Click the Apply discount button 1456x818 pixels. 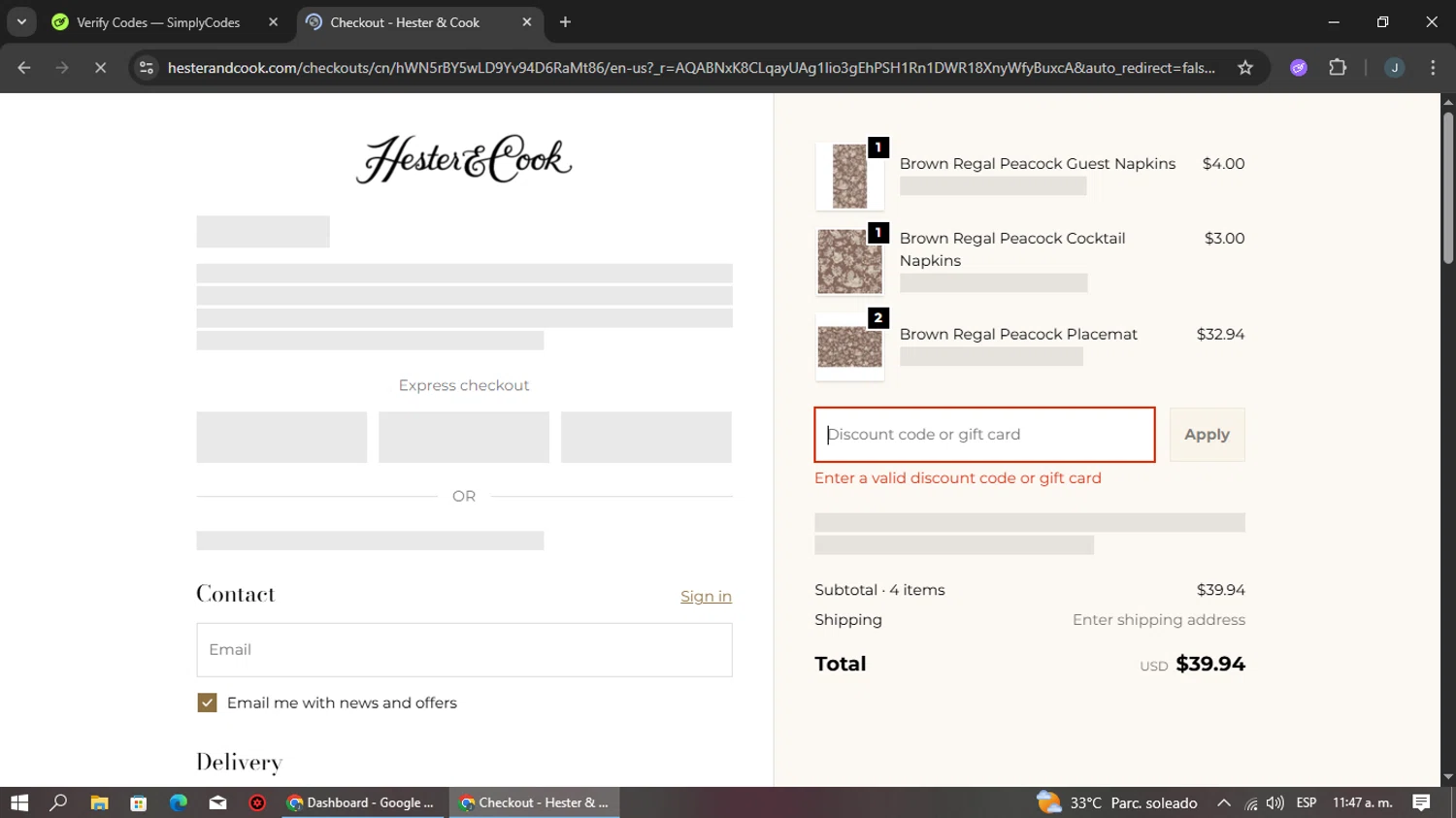[x=1207, y=435]
